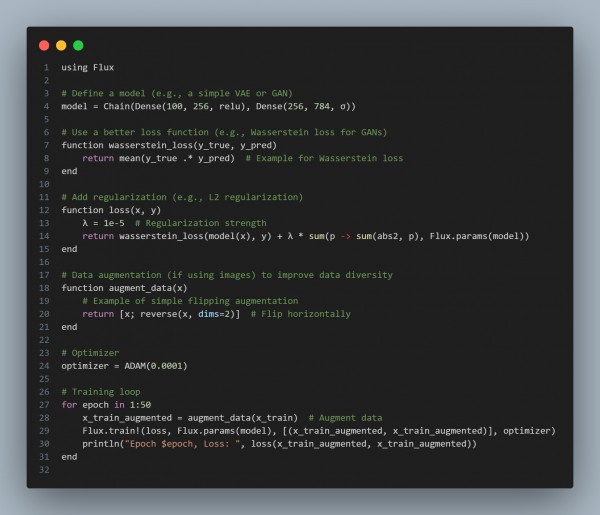600x515 pixels.
Task: Click 'Chain(' in the model definition
Action: tap(119, 106)
